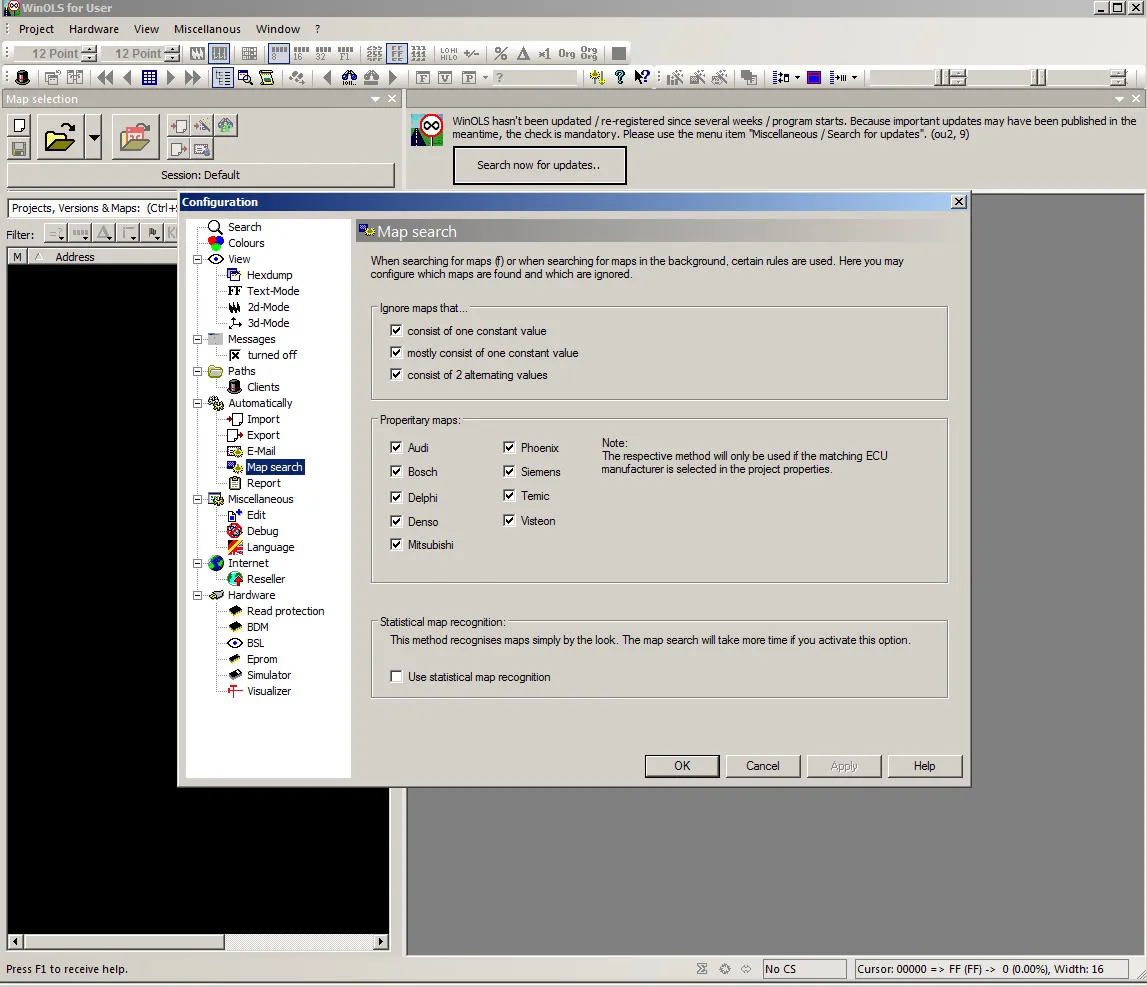Open the Hardware menu
The height and width of the screenshot is (987, 1147).
tap(94, 29)
